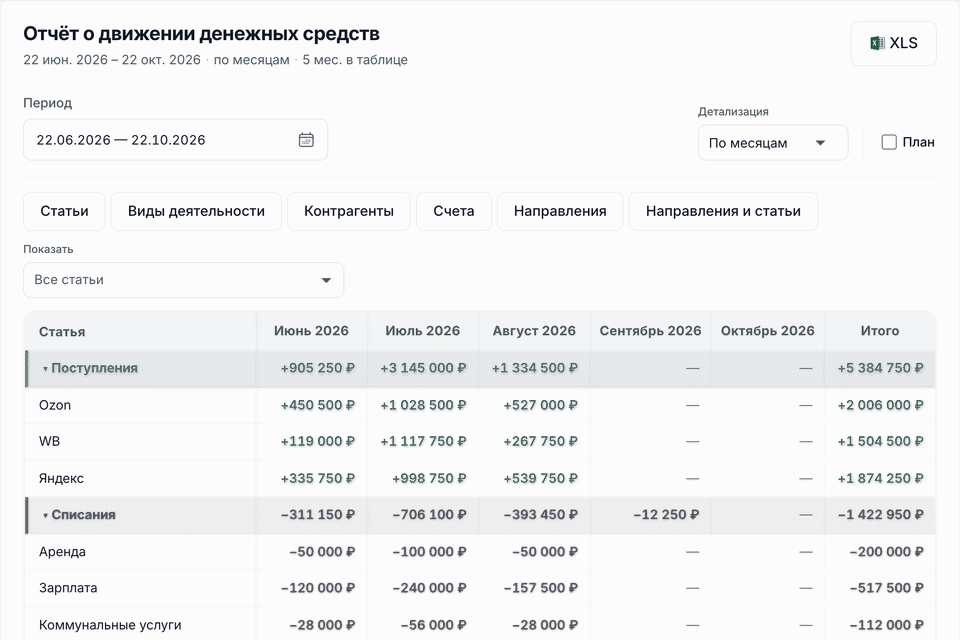
Task: Click the Июль 2026 column header
Action: (x=422, y=331)
